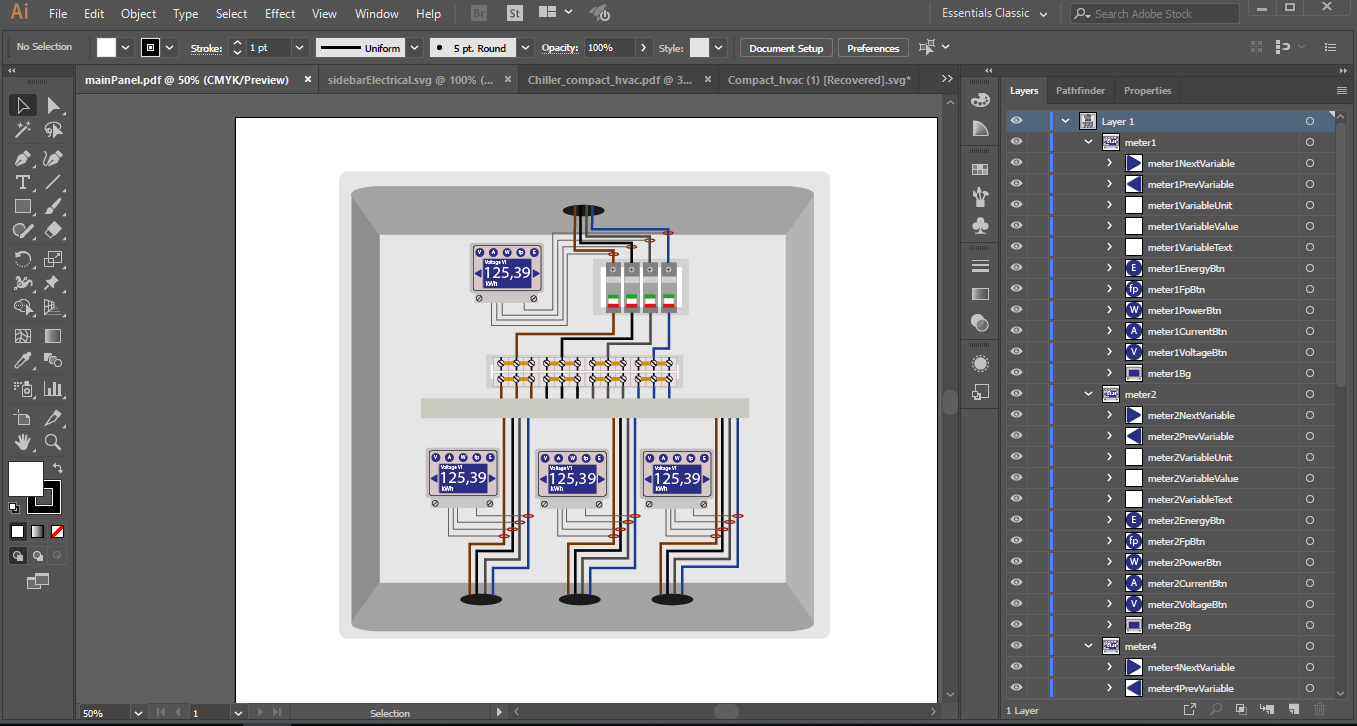The image size is (1357, 726).
Task: Collapse the meter1 group
Action: 1089,142
